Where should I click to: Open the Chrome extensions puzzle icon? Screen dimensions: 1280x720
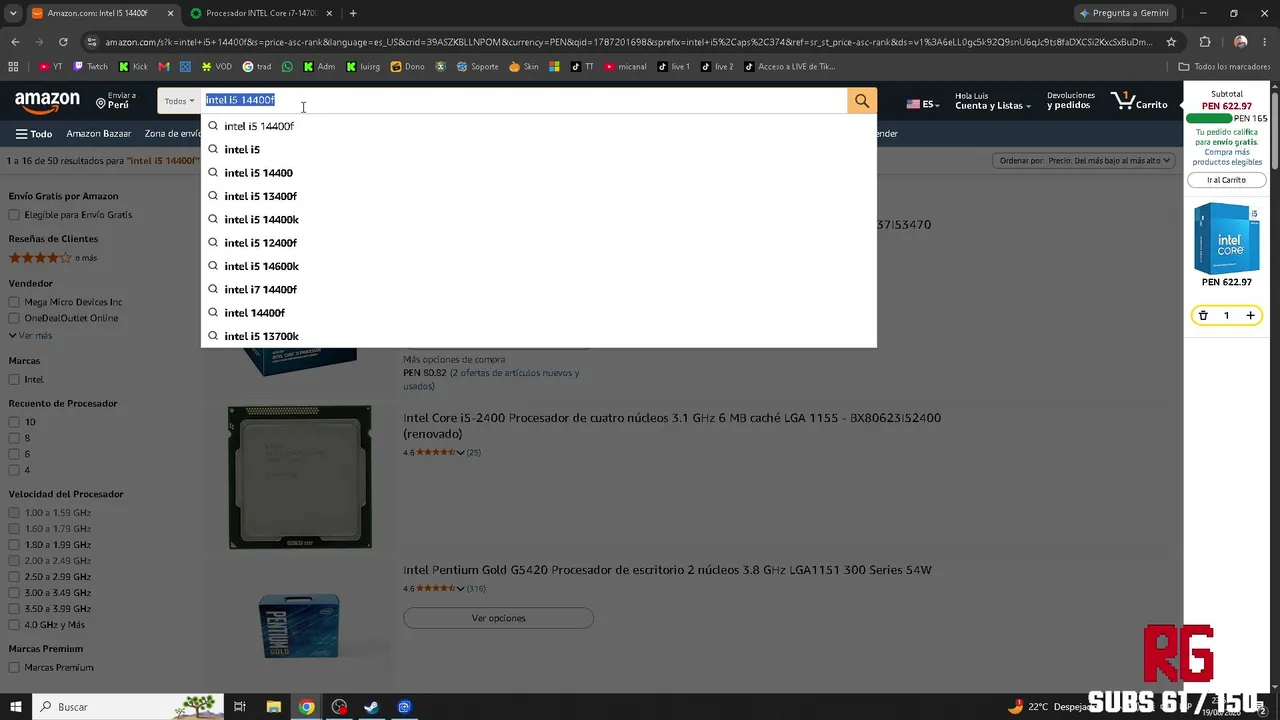tap(1205, 42)
